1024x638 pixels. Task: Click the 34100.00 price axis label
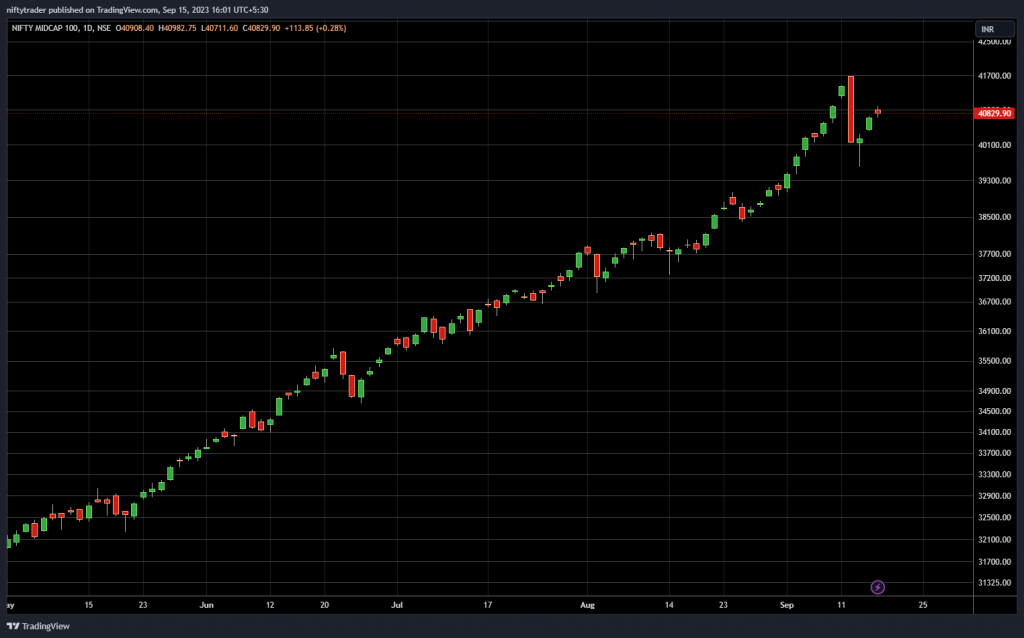point(994,432)
